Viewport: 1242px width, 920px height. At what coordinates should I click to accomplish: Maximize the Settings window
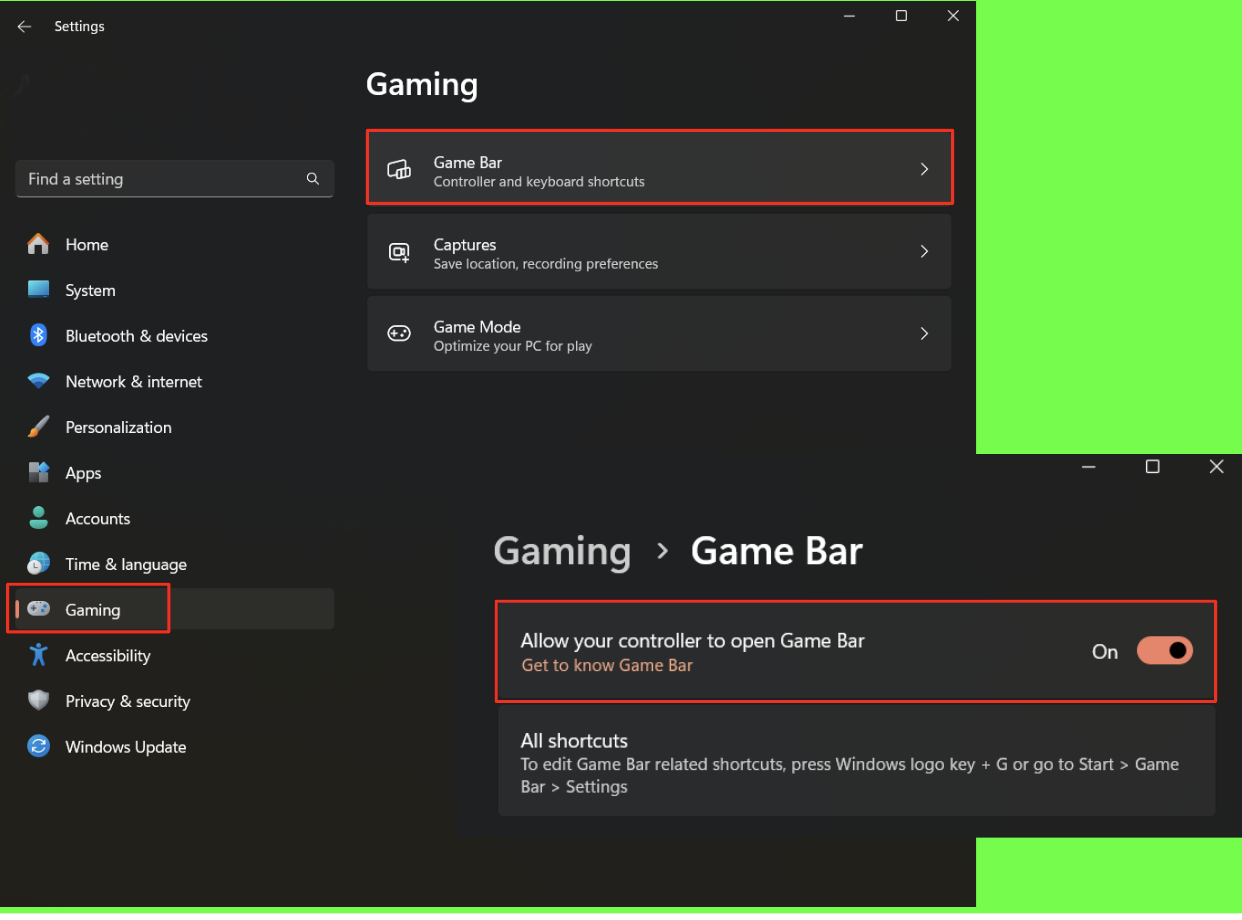coord(901,16)
